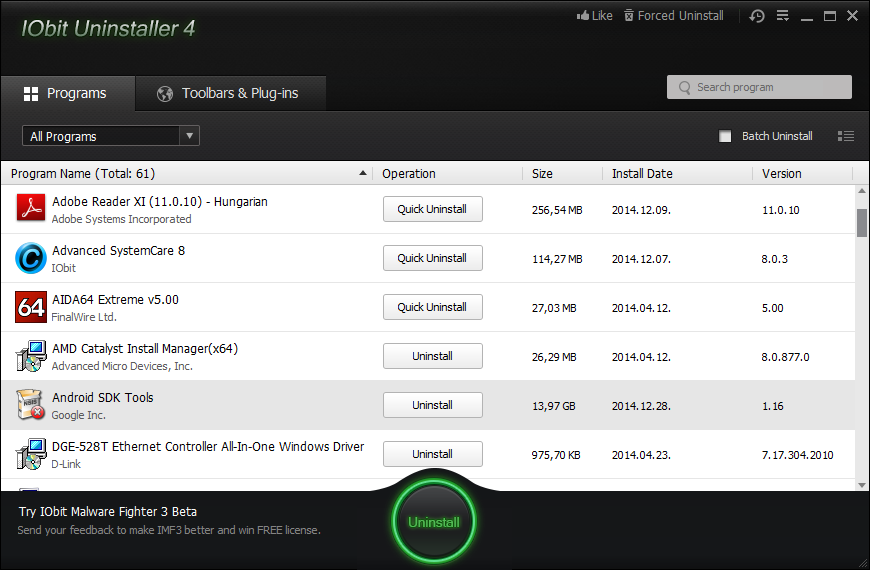
Task: Click the scrollbar up arrow
Action: [x=862, y=191]
